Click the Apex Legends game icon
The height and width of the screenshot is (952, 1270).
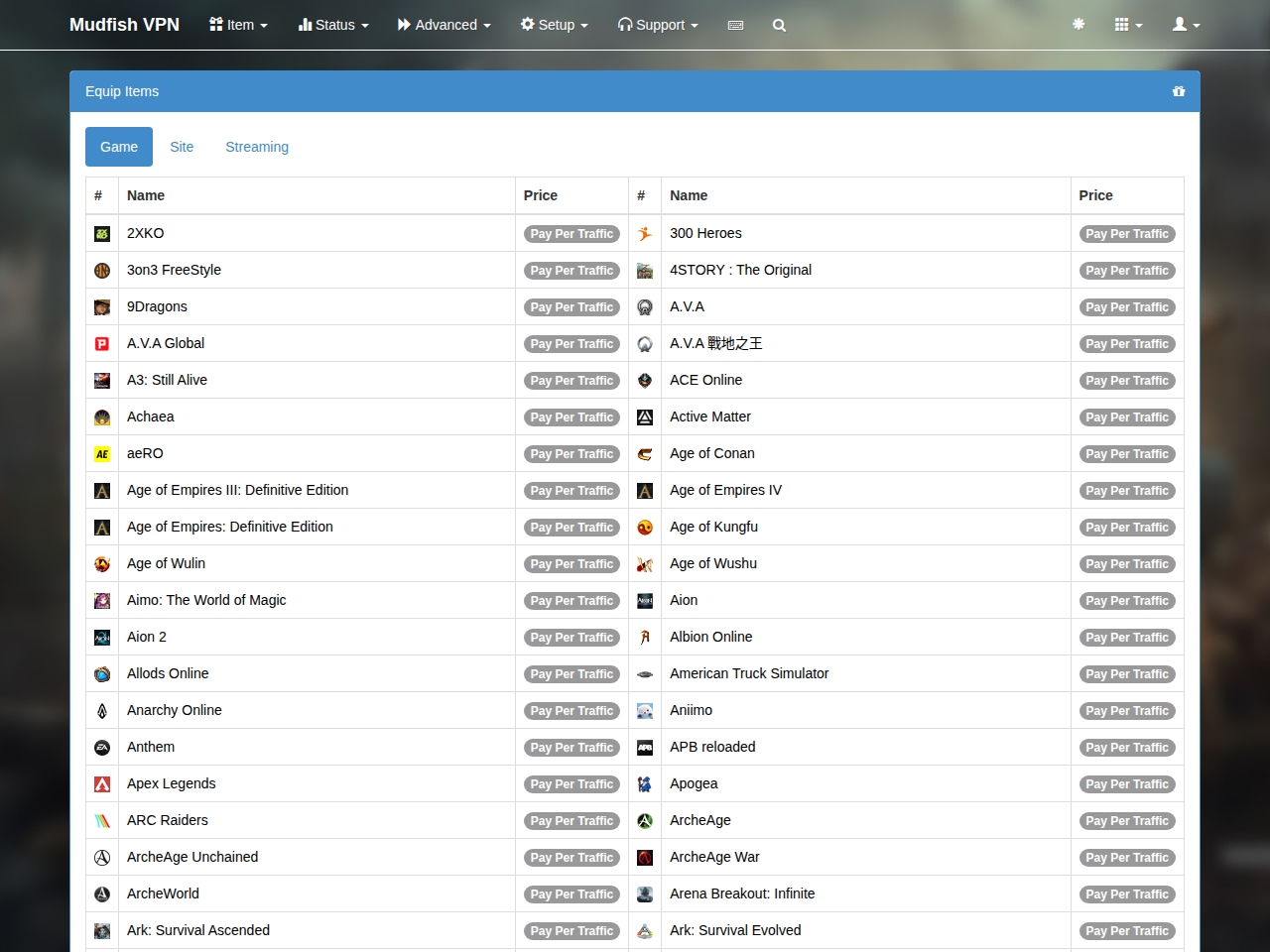(102, 784)
